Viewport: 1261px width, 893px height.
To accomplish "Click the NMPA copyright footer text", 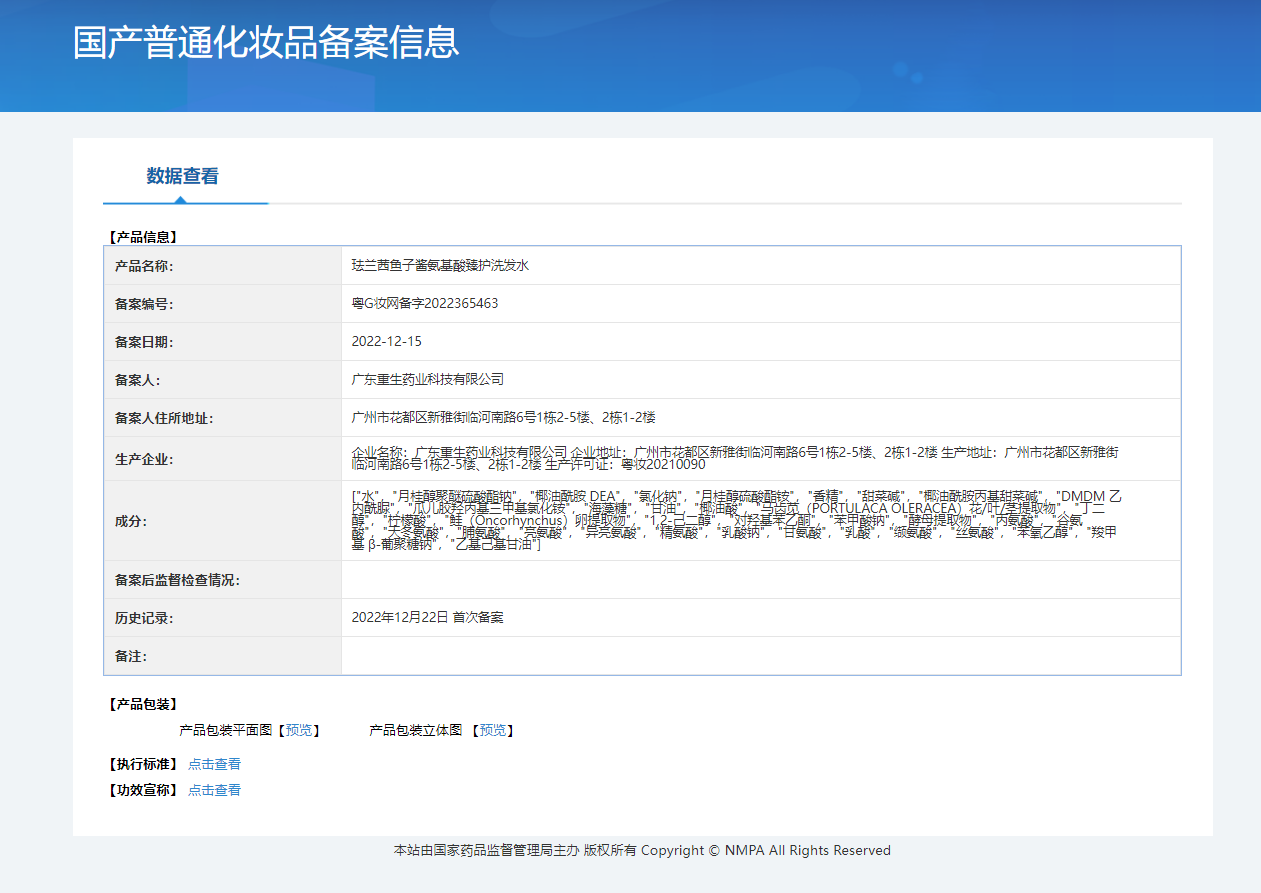I will [642, 850].
